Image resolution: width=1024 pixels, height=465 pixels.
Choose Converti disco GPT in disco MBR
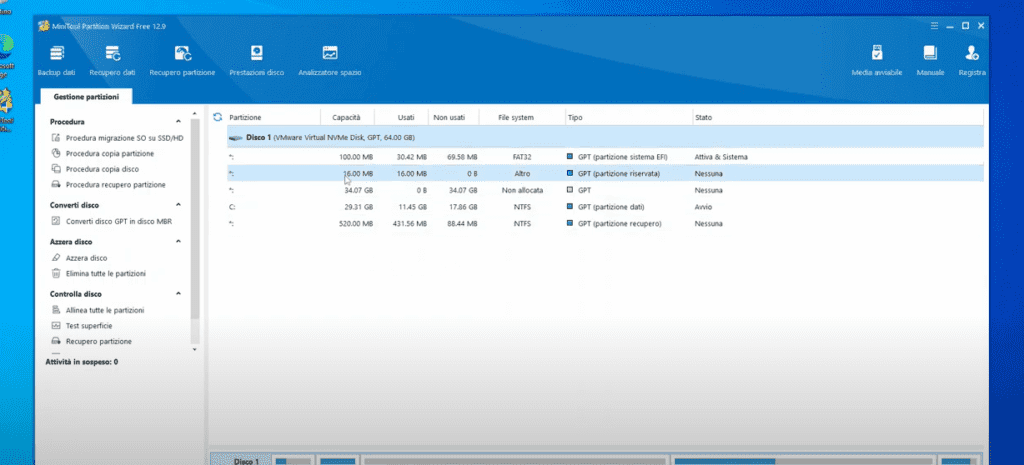[x=118, y=221]
